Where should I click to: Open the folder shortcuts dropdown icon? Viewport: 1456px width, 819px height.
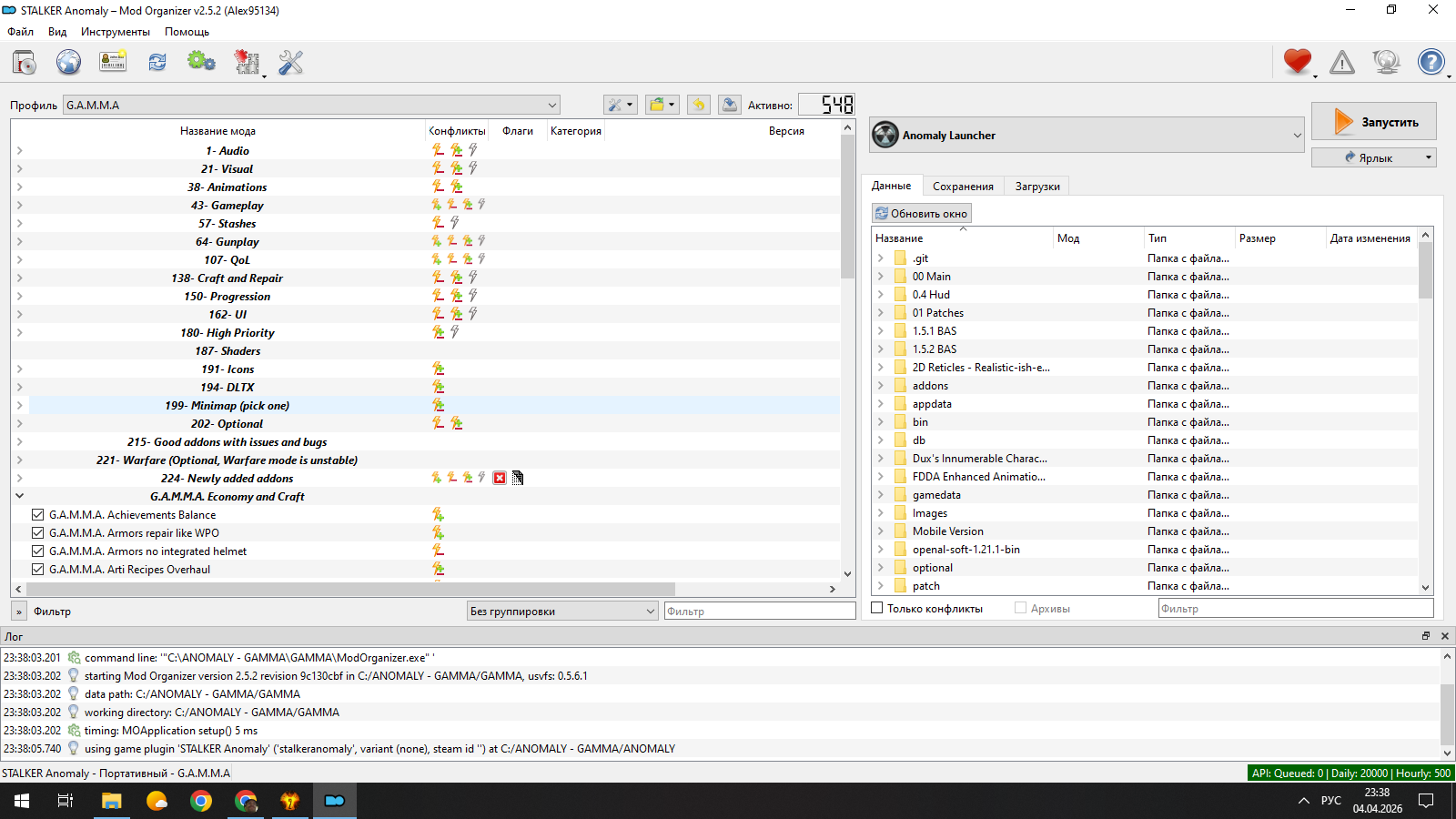tap(662, 105)
